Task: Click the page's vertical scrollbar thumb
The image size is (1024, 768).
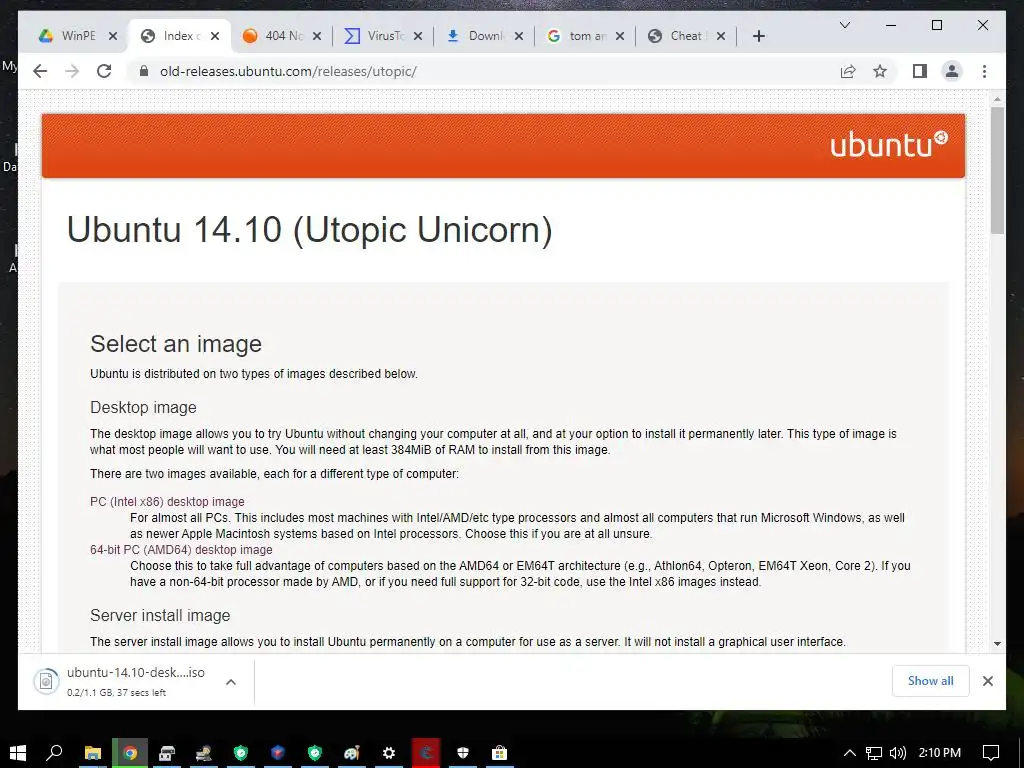Action: pyautogui.click(x=997, y=170)
